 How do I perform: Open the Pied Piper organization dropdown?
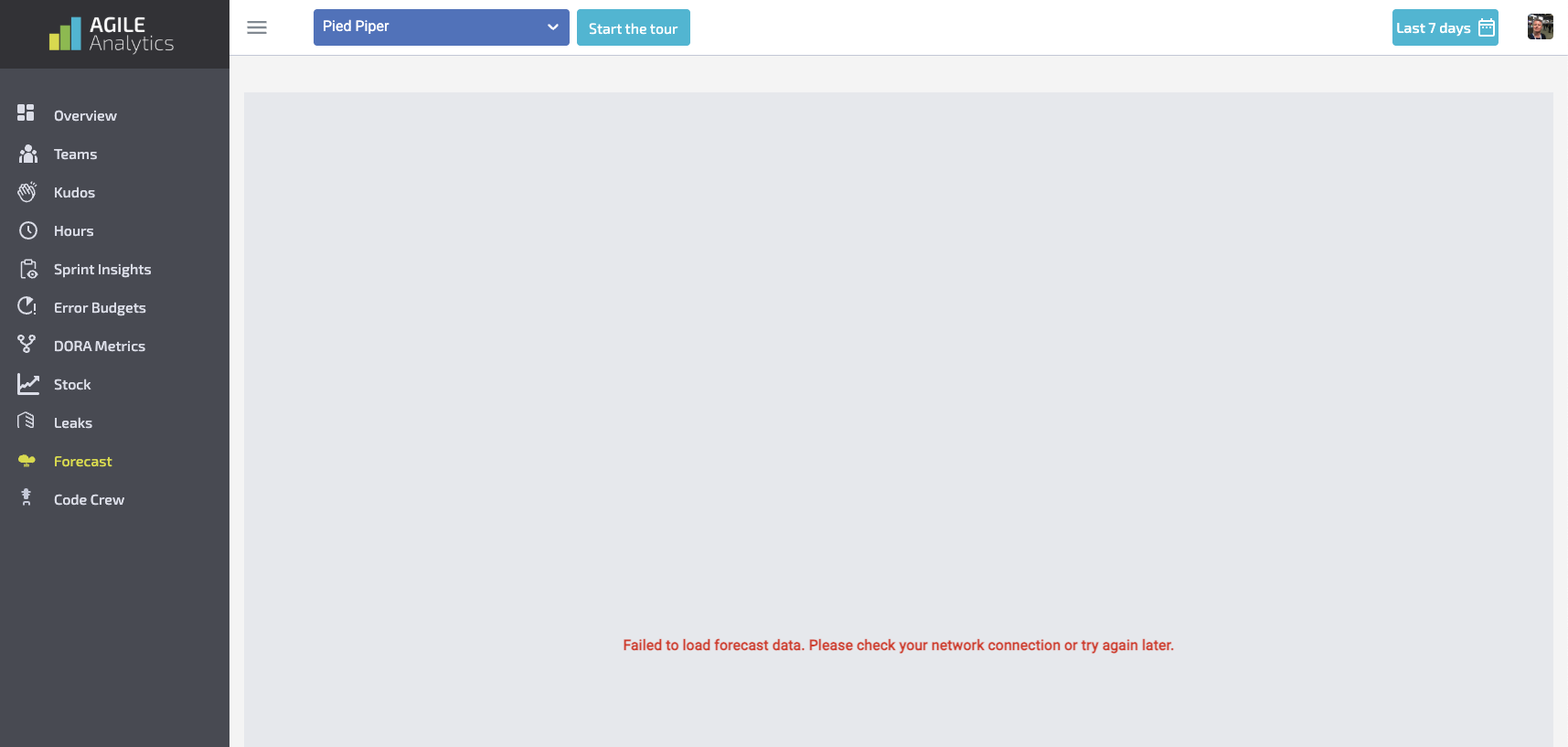pos(441,27)
